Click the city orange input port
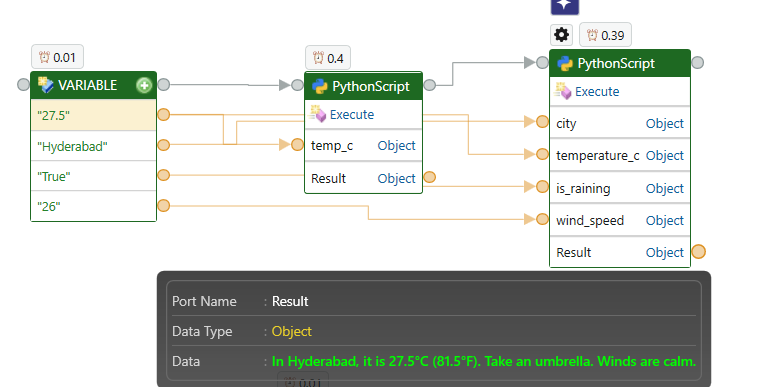 coord(542,122)
